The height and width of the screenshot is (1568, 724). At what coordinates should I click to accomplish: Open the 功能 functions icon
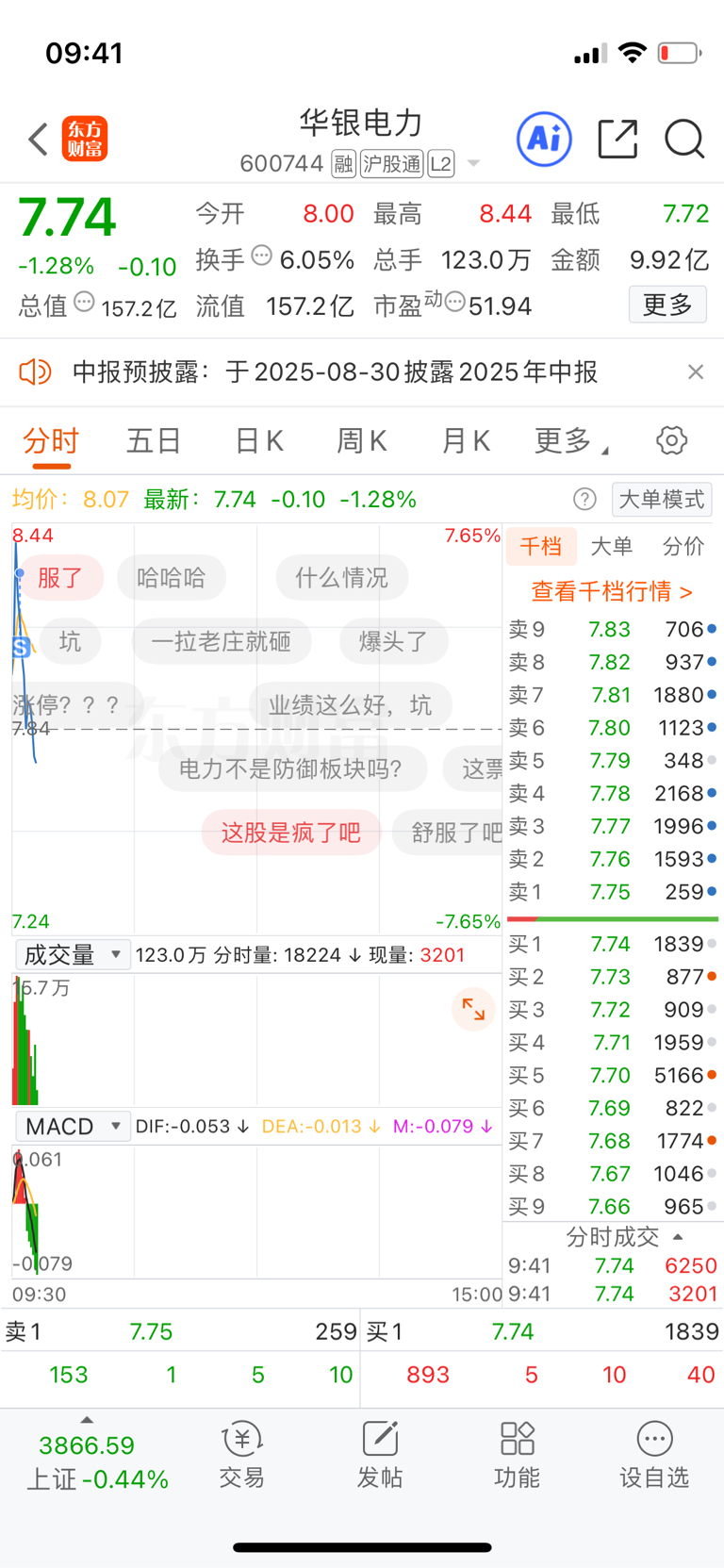click(518, 1457)
